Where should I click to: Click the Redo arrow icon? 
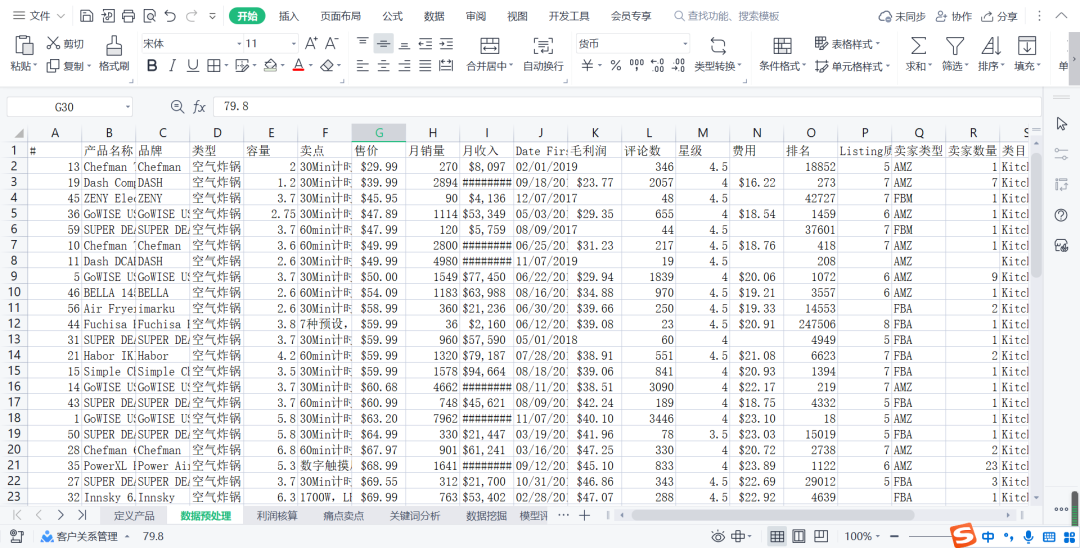191,16
